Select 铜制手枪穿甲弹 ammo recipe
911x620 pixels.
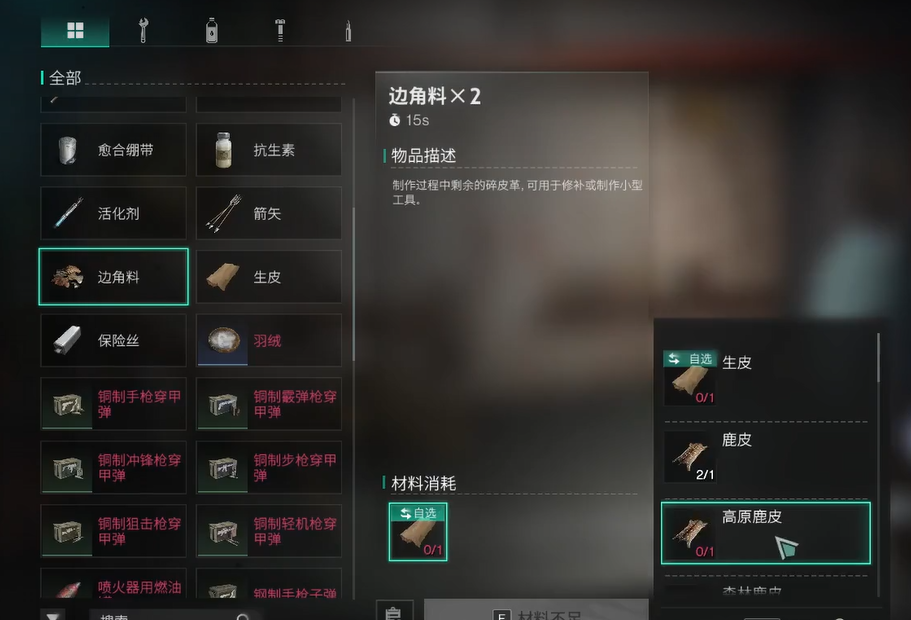(113, 404)
